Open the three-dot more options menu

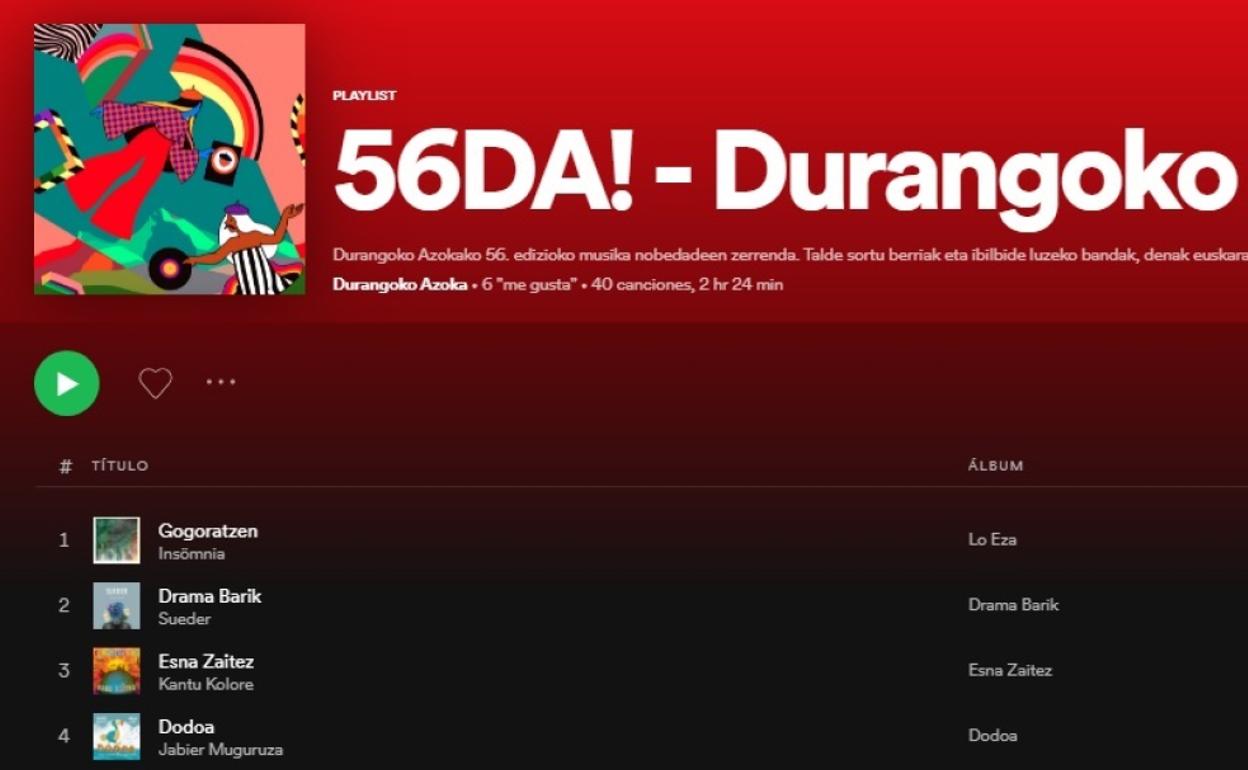coord(221,382)
